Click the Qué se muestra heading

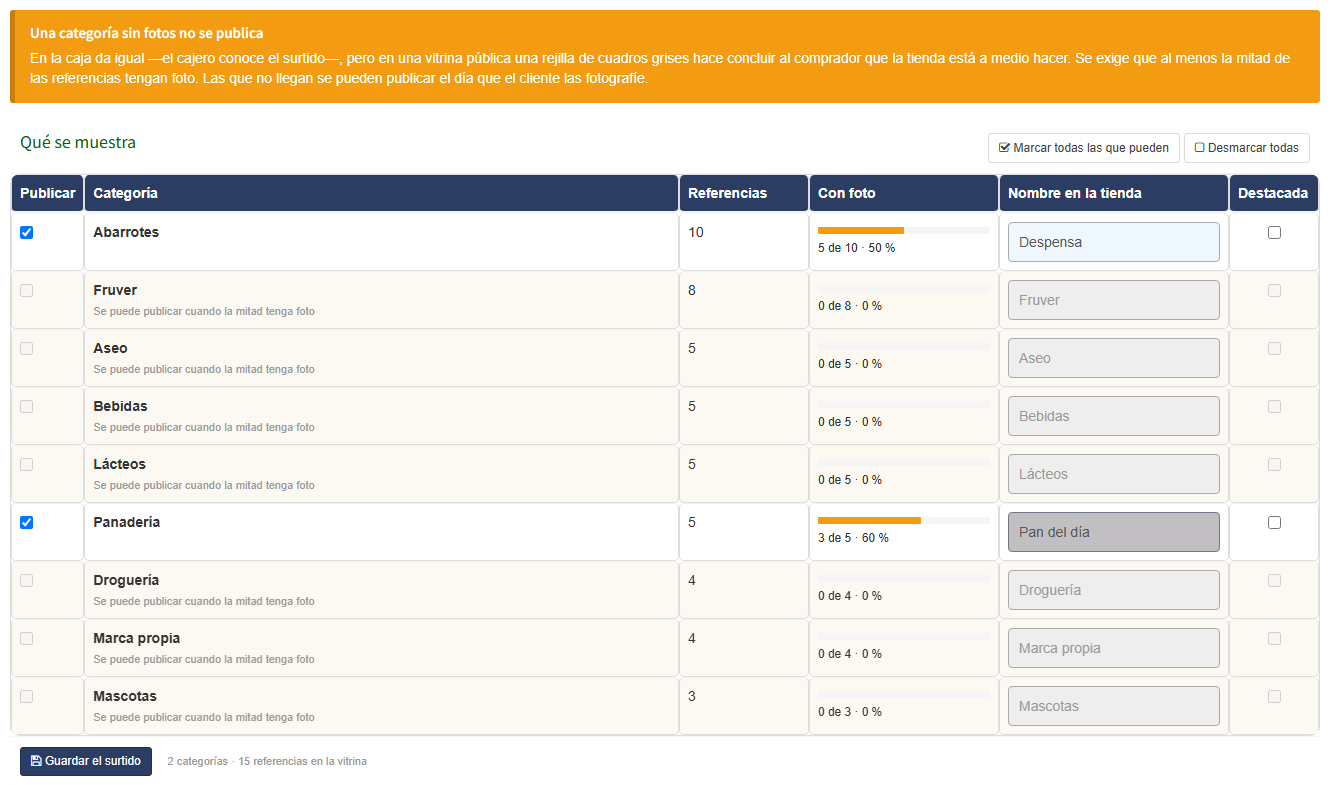click(x=78, y=142)
